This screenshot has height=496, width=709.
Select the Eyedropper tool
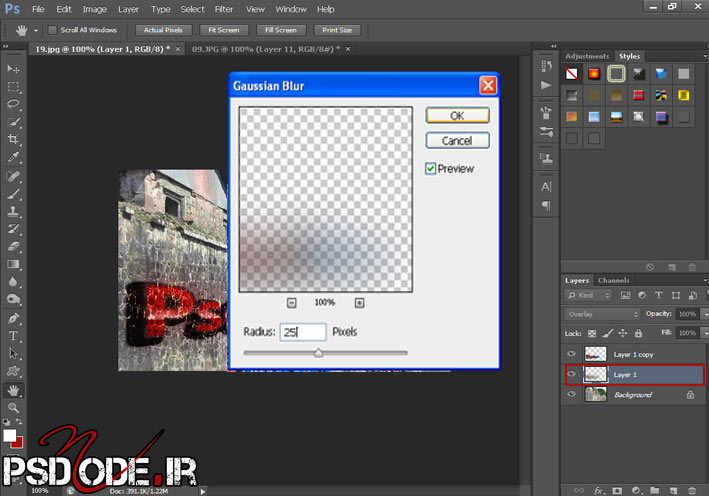[13, 157]
